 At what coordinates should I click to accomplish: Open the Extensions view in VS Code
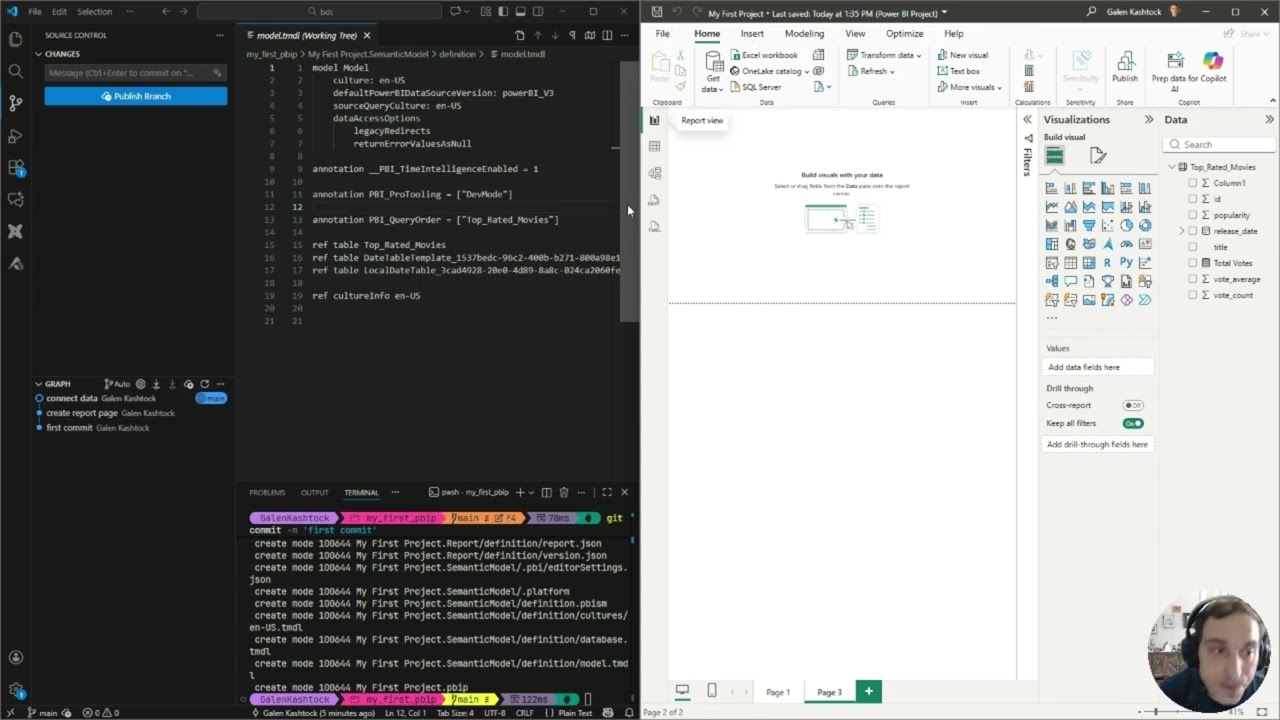[x=15, y=167]
